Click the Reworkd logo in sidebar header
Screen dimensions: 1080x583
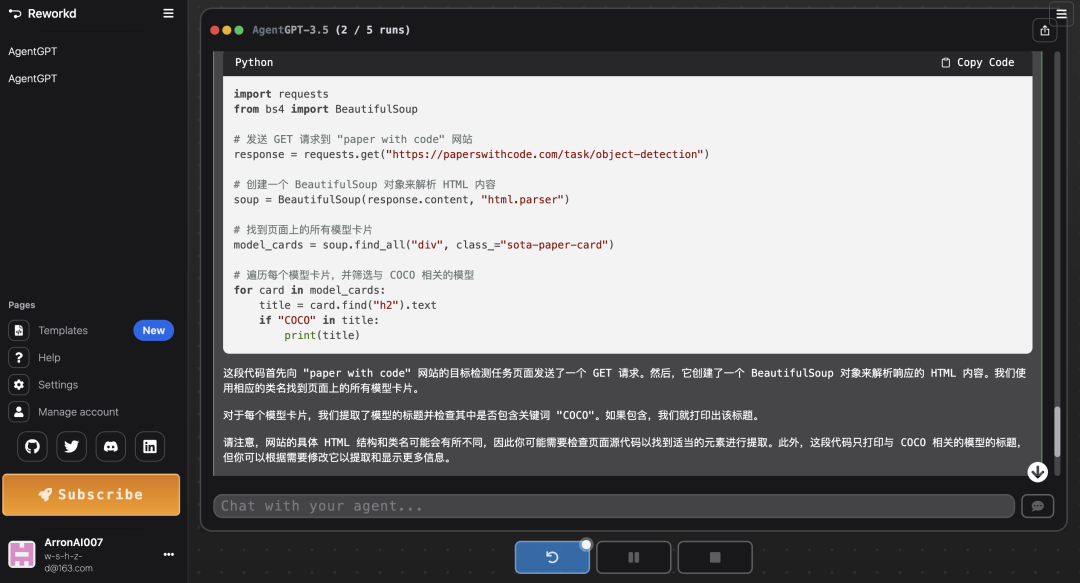42,14
